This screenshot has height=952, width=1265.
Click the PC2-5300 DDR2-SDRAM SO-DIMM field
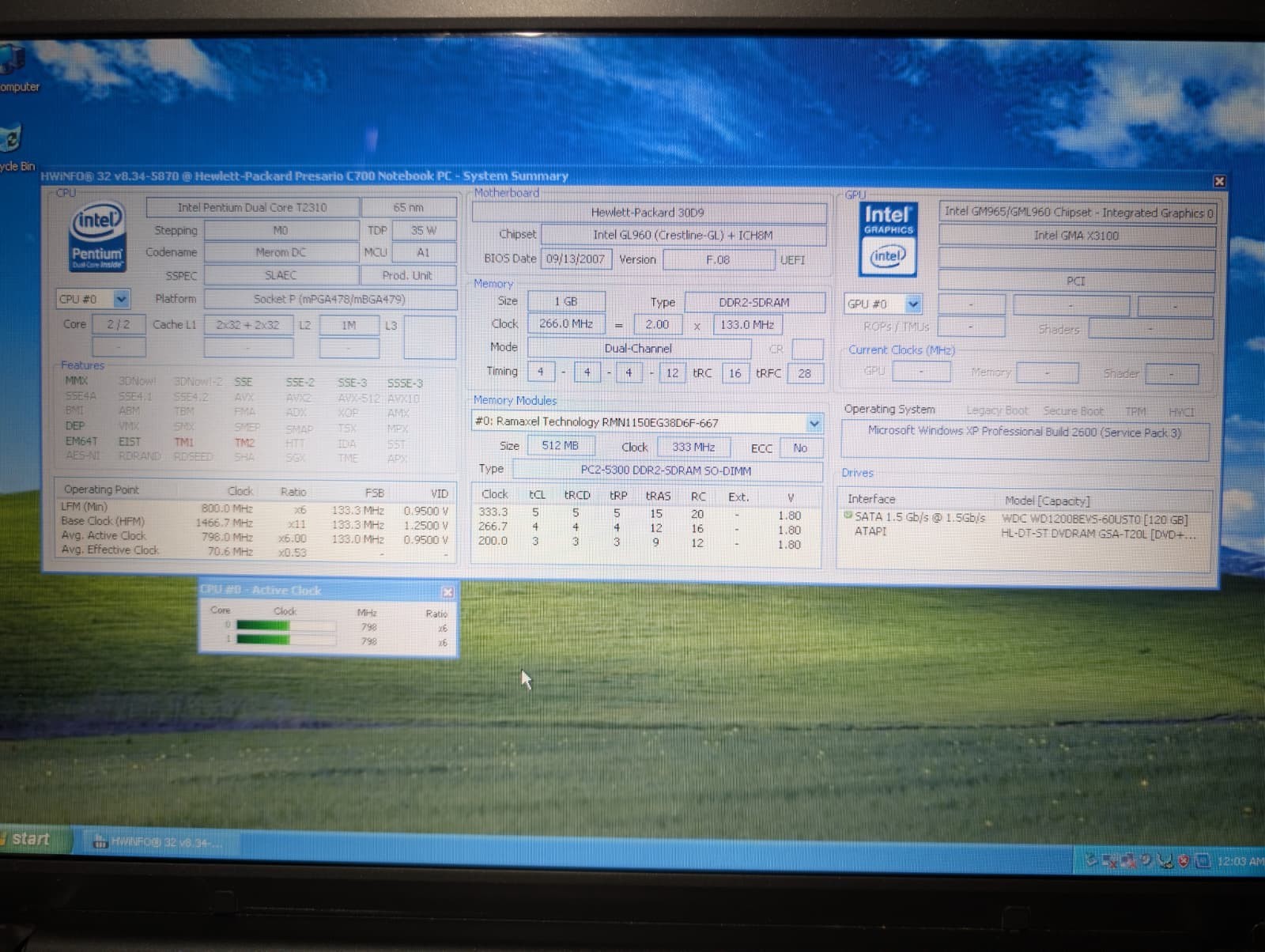pos(666,470)
